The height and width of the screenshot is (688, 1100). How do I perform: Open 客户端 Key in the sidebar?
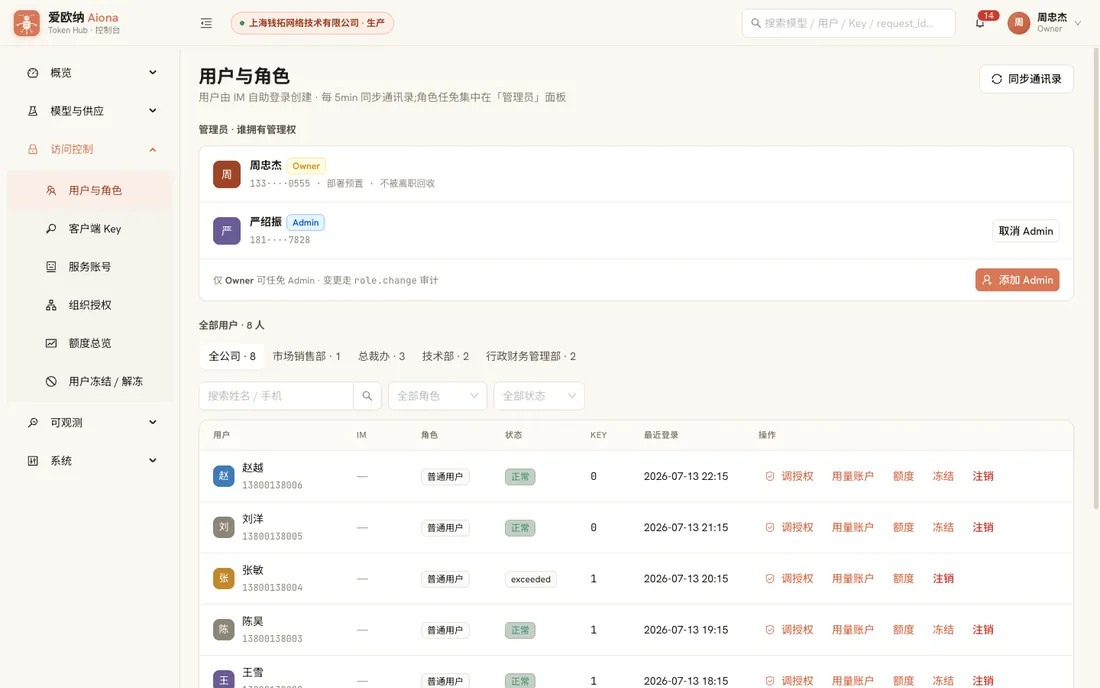89,229
